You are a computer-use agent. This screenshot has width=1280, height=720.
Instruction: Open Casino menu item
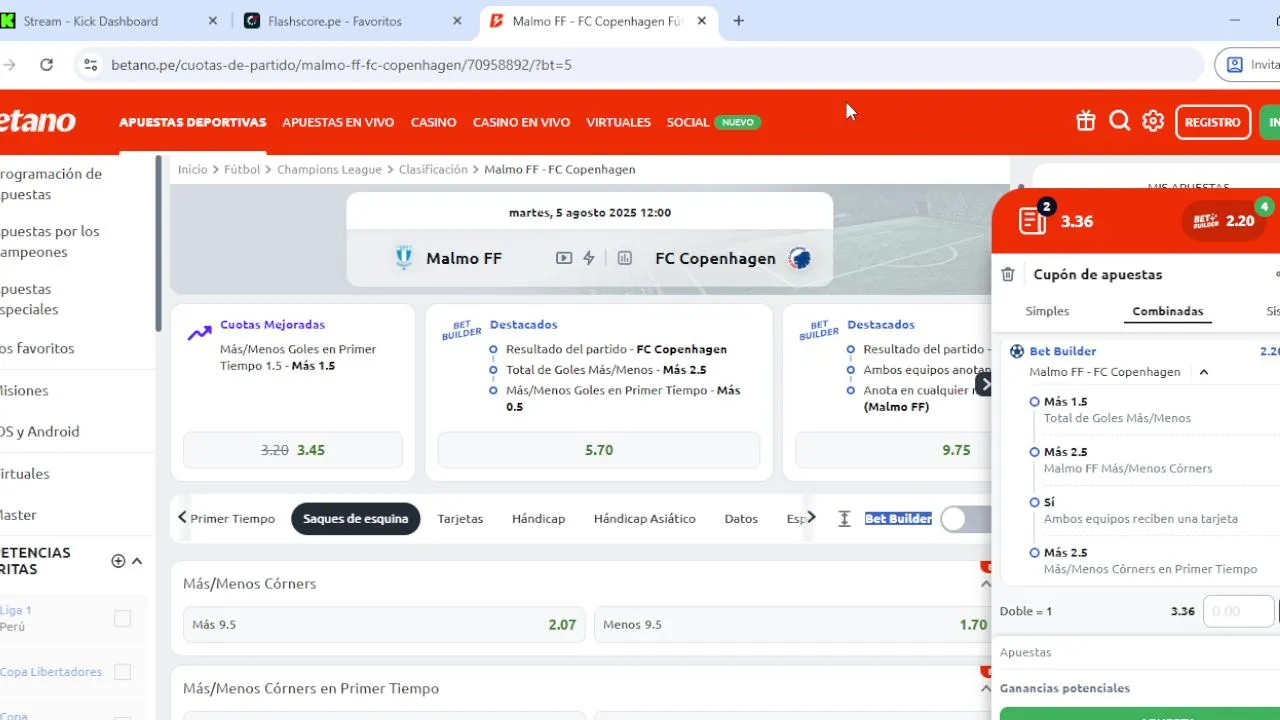pos(434,122)
